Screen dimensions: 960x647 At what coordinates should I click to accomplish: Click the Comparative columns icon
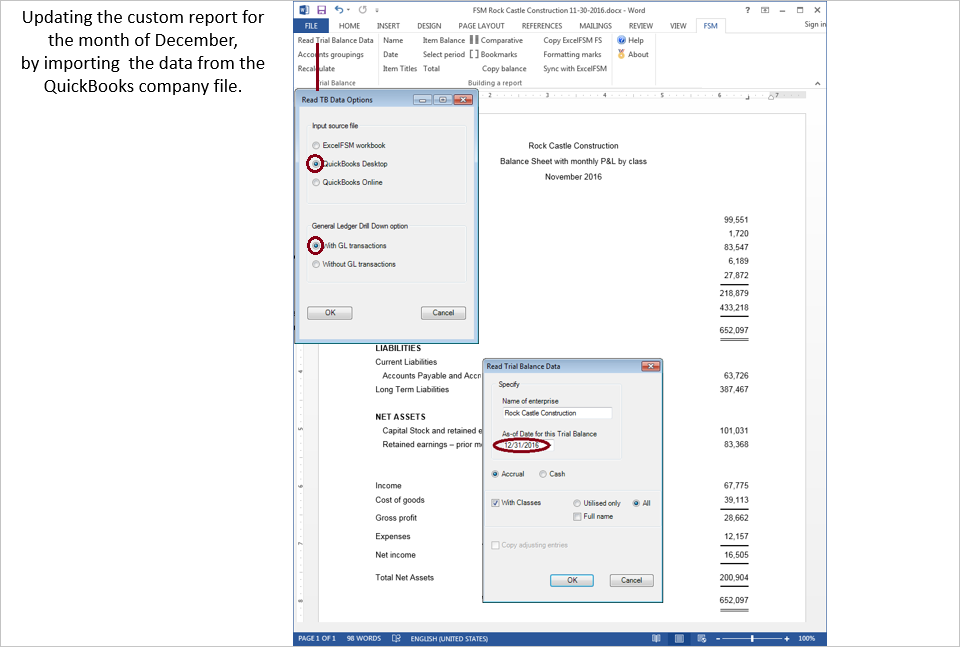[x=474, y=40]
